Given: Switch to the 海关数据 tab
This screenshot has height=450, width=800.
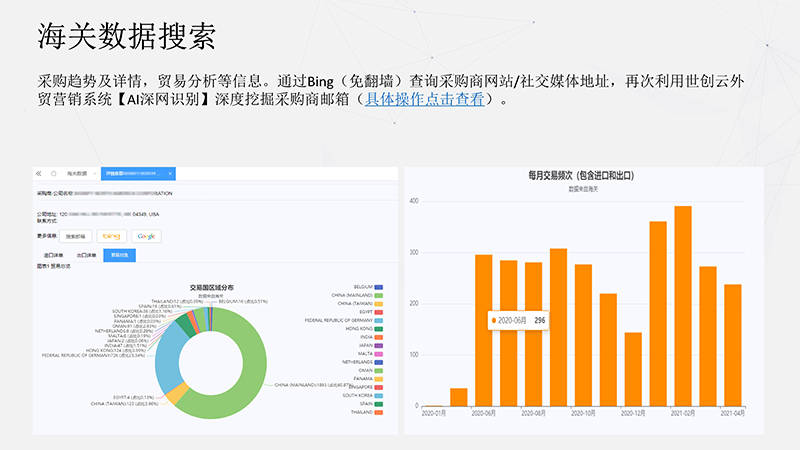Looking at the screenshot, I should click(x=77, y=173).
